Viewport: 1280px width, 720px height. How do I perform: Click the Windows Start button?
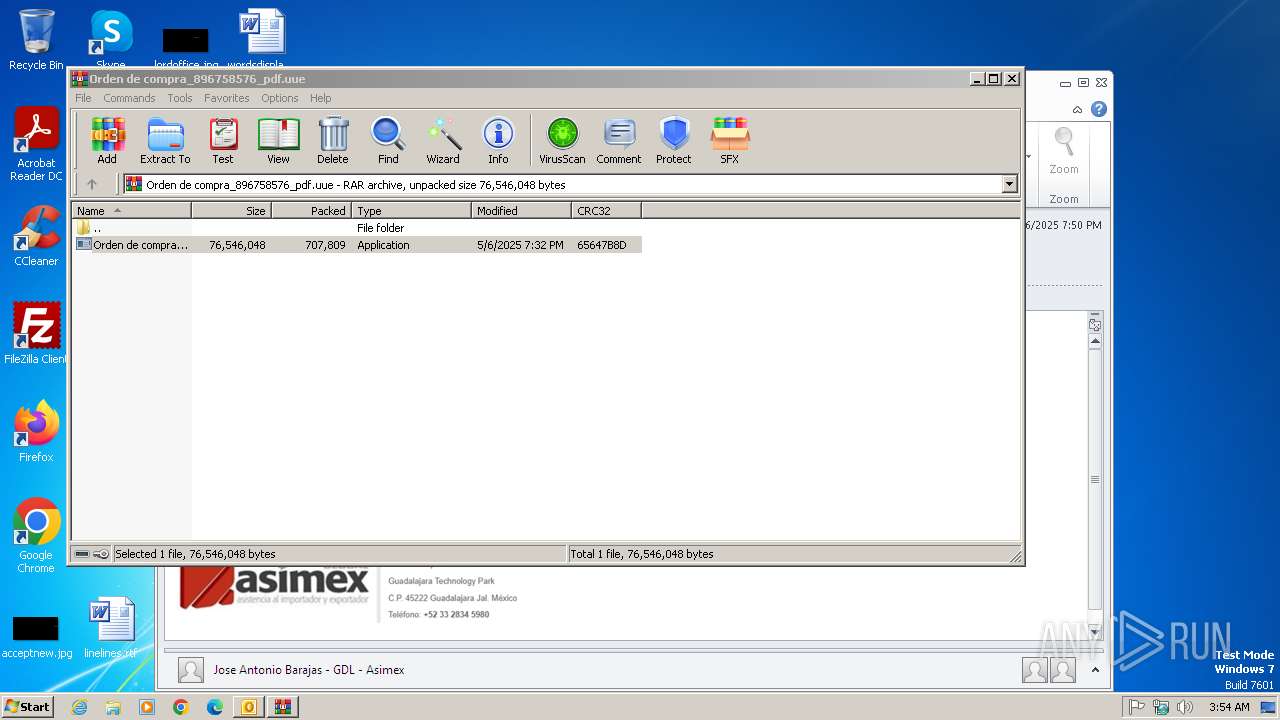tap(28, 707)
